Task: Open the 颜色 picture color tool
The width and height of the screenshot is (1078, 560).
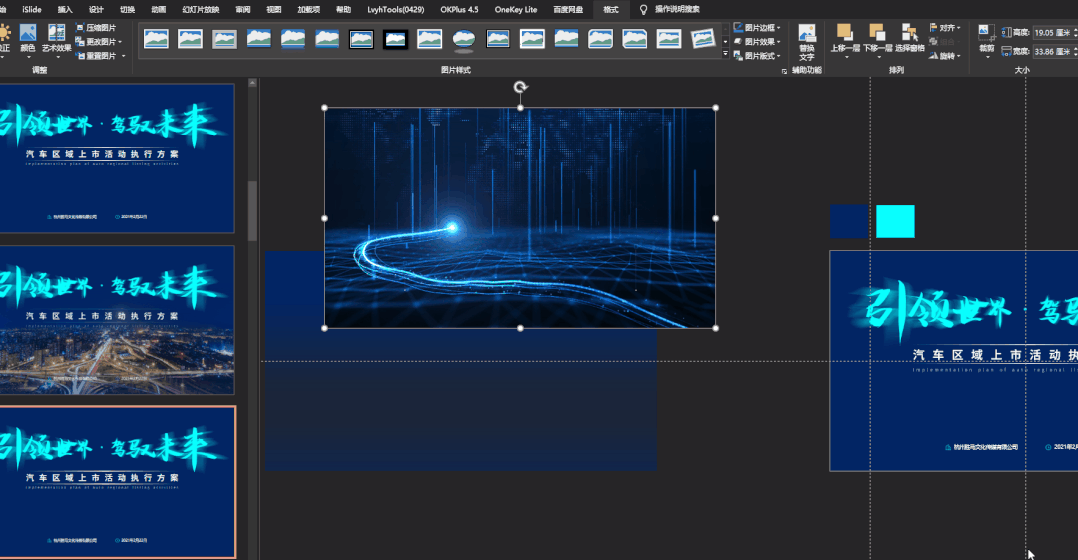Action: [28, 38]
